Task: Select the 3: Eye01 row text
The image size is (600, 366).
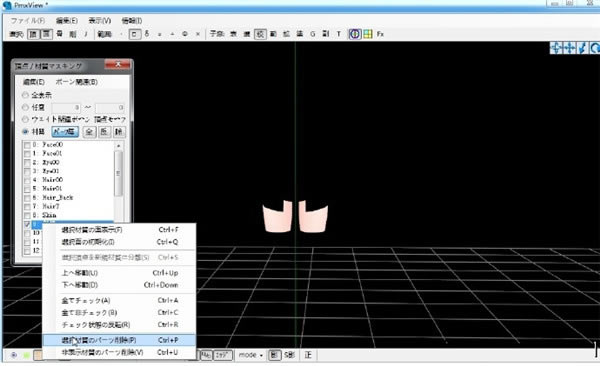Action: pos(46,171)
